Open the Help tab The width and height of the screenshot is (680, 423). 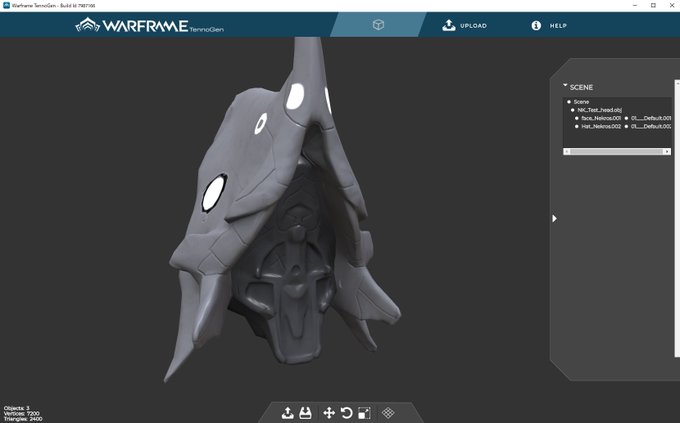[549, 26]
